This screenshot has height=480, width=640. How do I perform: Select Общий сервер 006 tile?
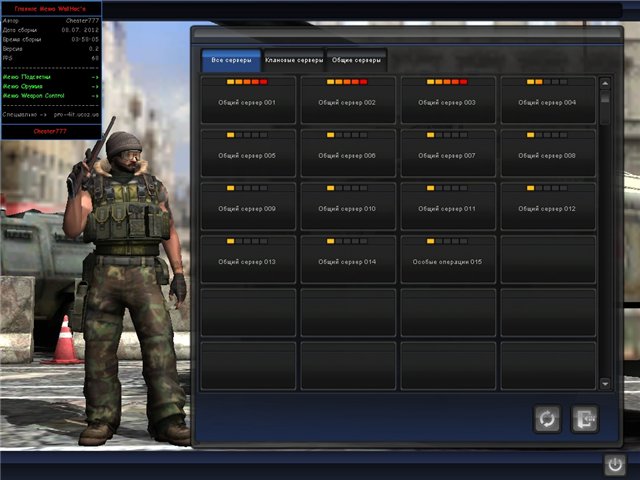(348, 153)
